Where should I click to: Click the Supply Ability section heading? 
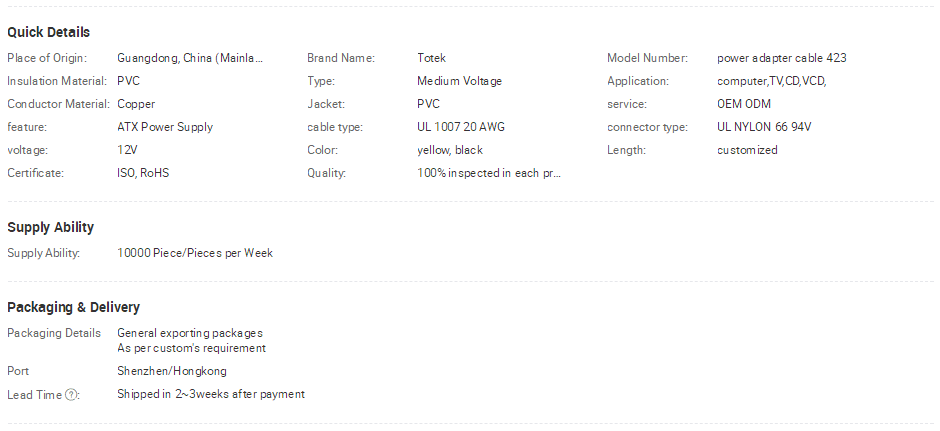coord(50,227)
